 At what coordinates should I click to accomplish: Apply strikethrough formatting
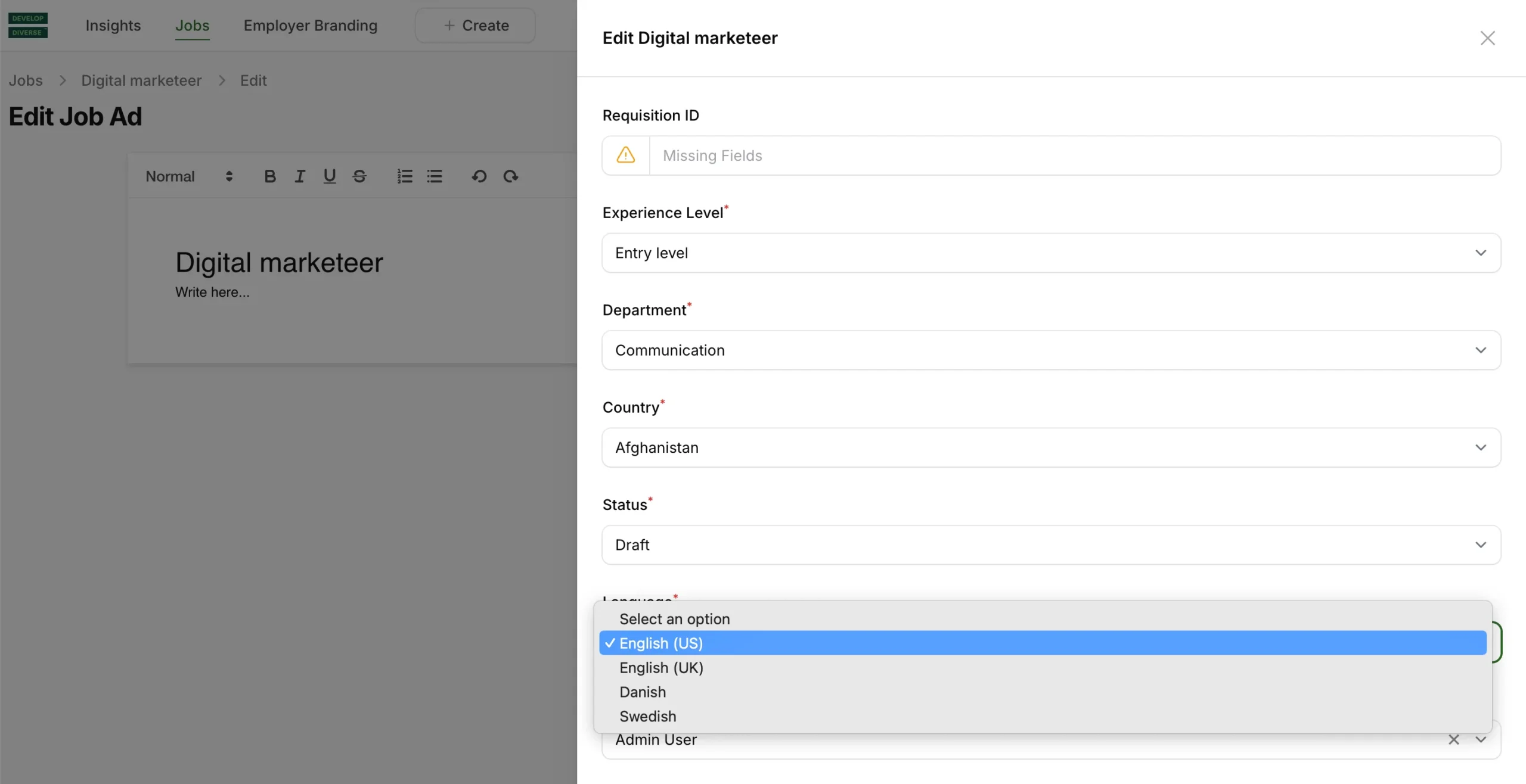pyautogui.click(x=359, y=176)
